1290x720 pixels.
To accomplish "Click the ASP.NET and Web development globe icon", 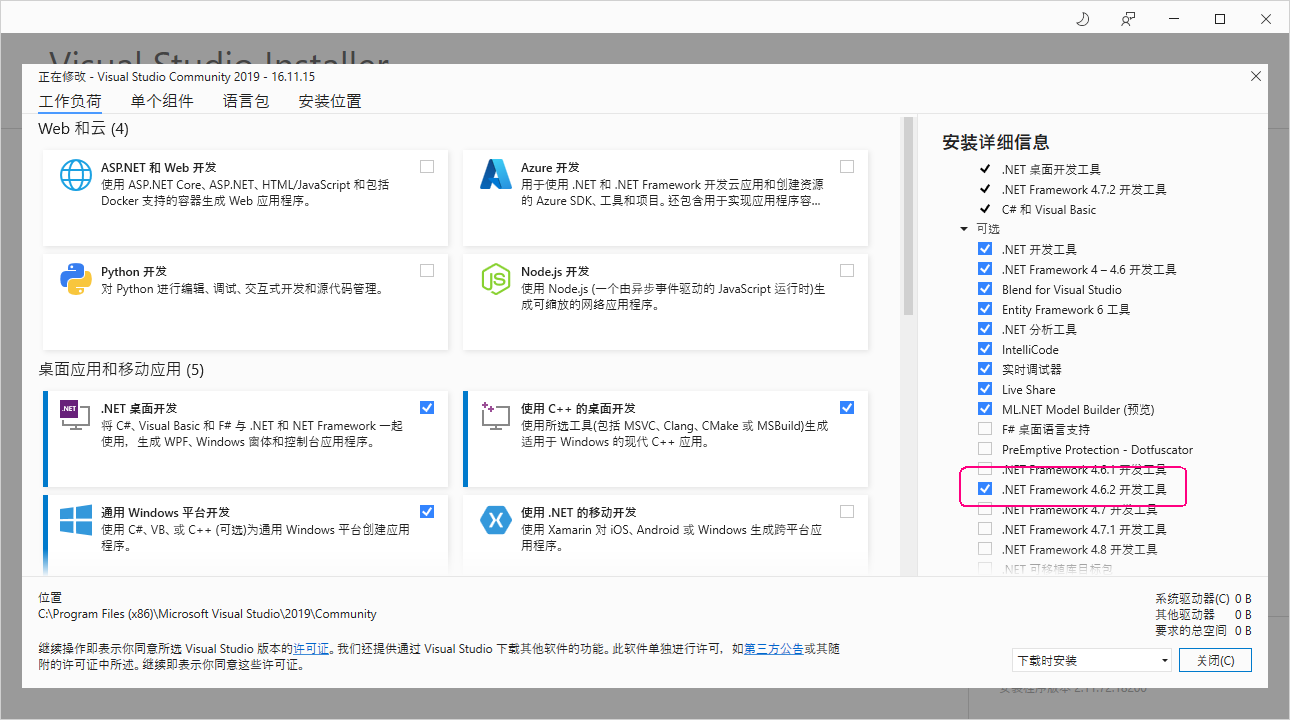I will coord(76,175).
